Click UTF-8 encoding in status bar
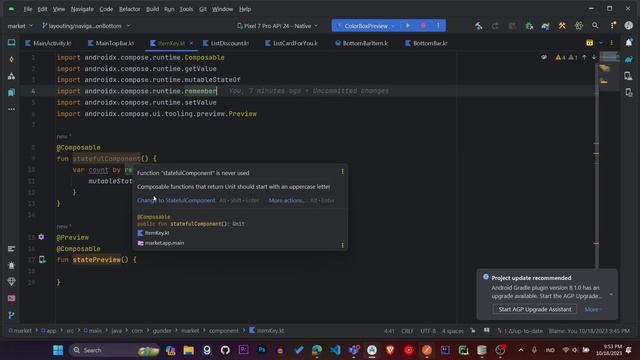This screenshot has height=360, width=640. 428,331
